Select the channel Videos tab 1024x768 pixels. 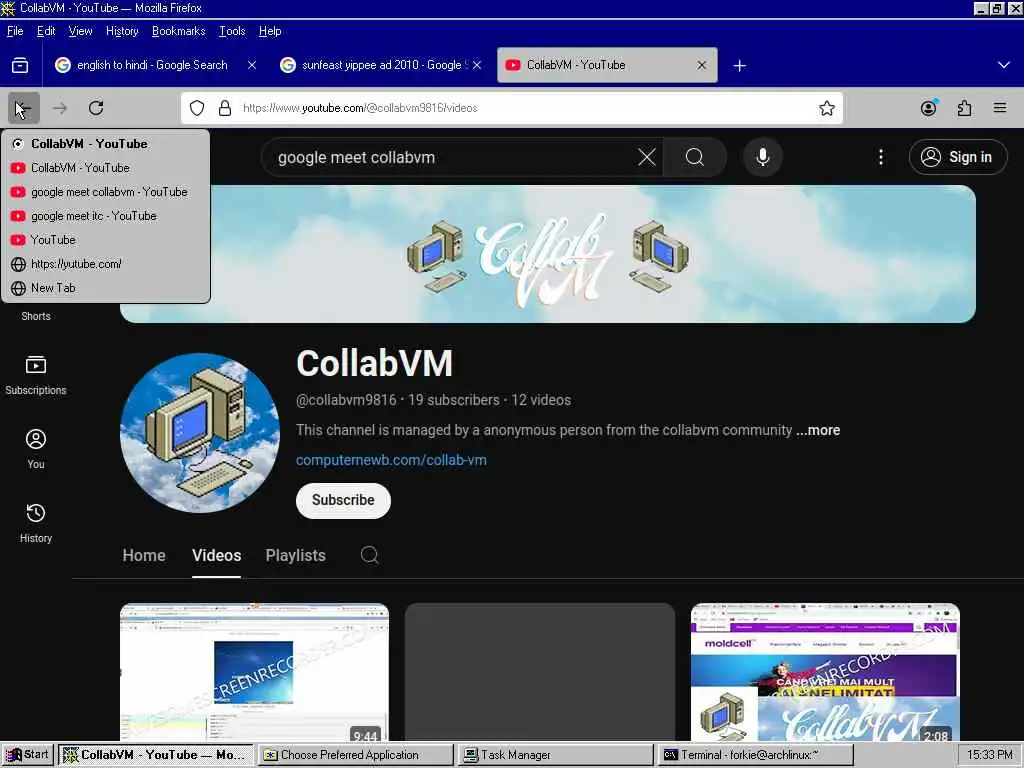point(216,556)
